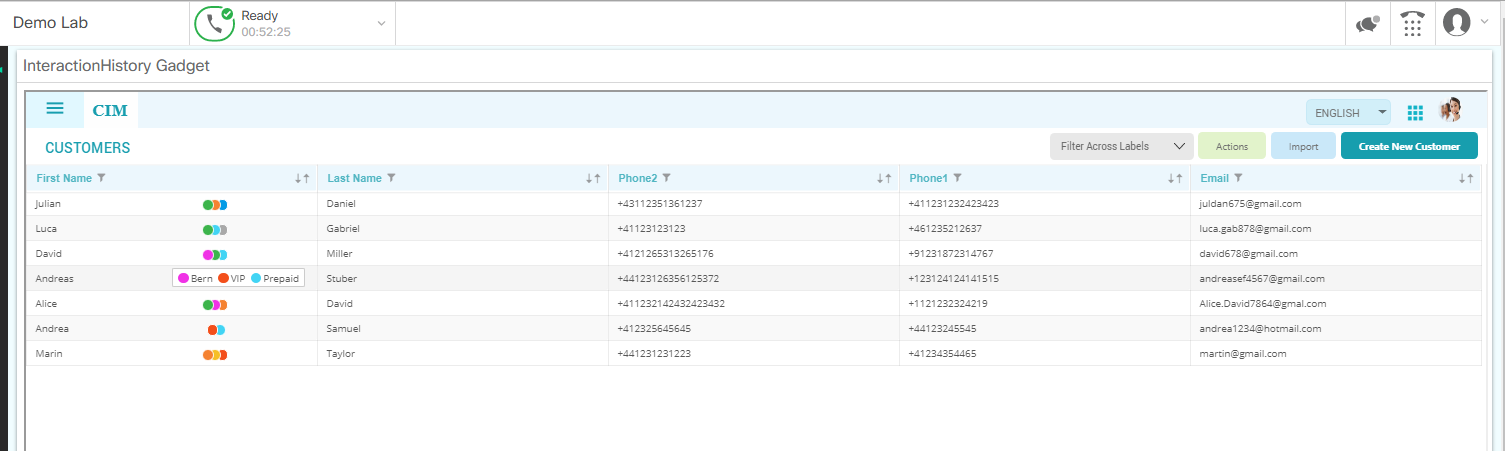
Task: Click email andrea1234@hotmail.com
Action: 1260,328
